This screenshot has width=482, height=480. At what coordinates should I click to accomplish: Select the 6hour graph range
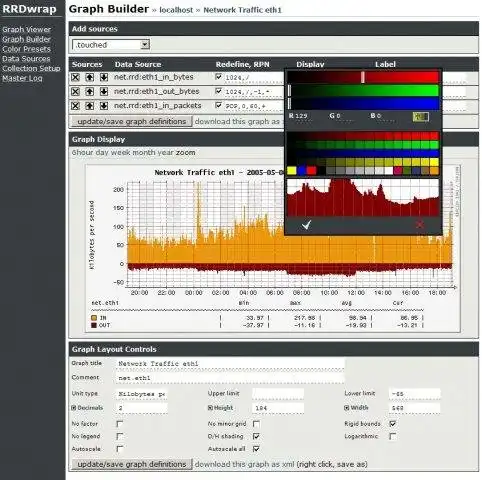[x=82, y=153]
